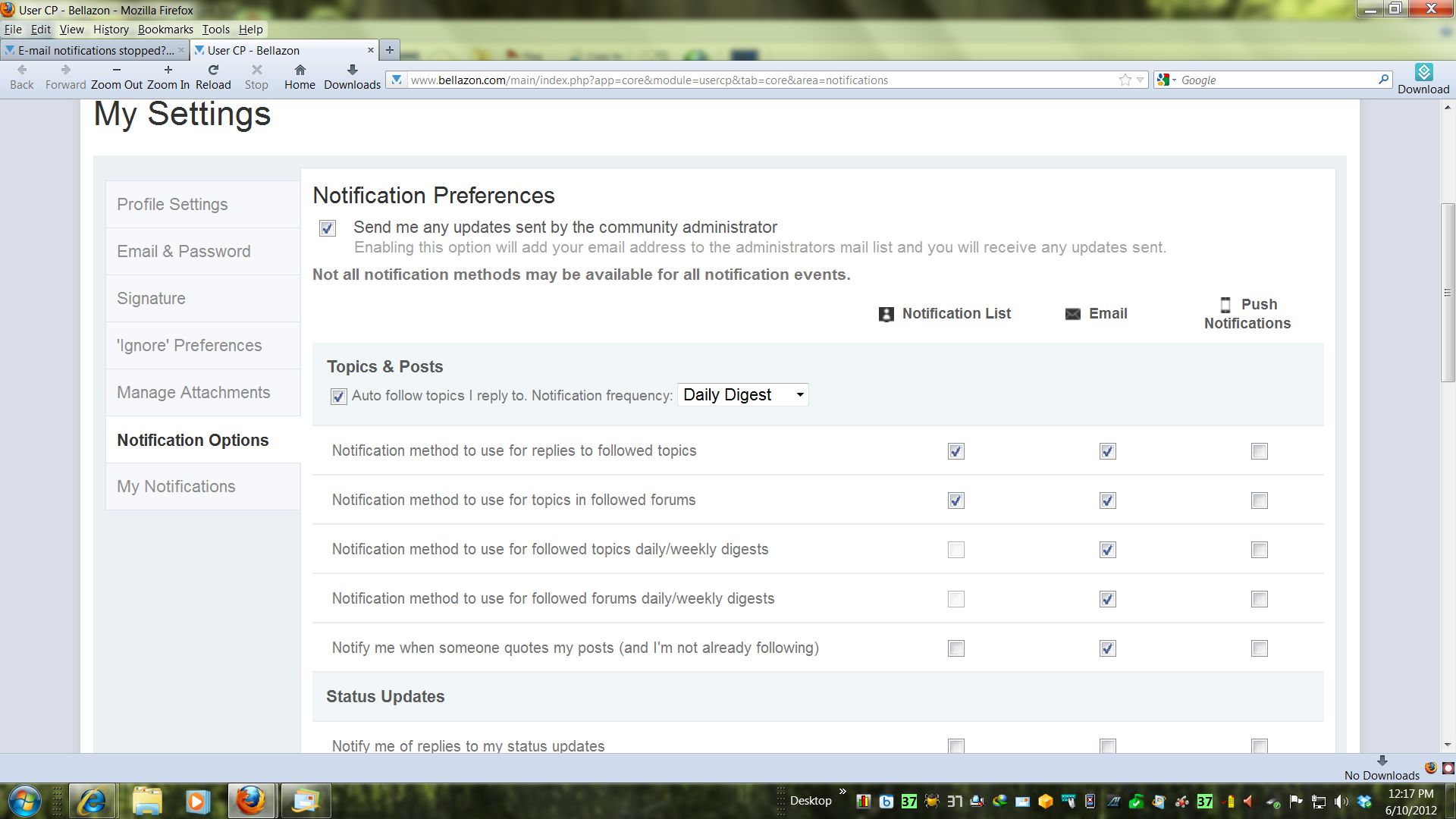Switch to E-mail notifications stopped tab
The height and width of the screenshot is (819, 1456).
point(95,50)
